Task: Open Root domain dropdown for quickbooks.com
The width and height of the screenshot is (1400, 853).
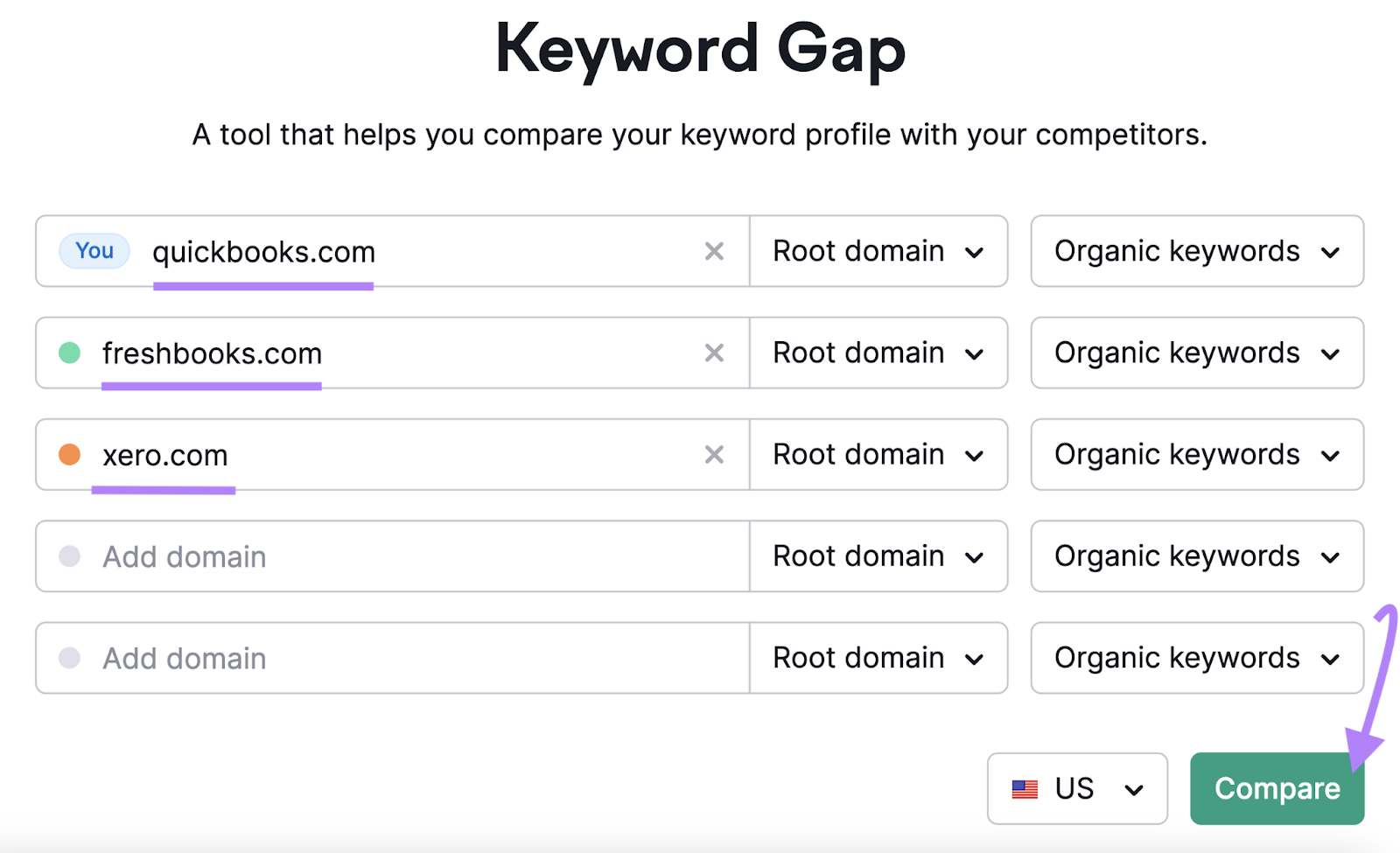Action: click(x=878, y=252)
